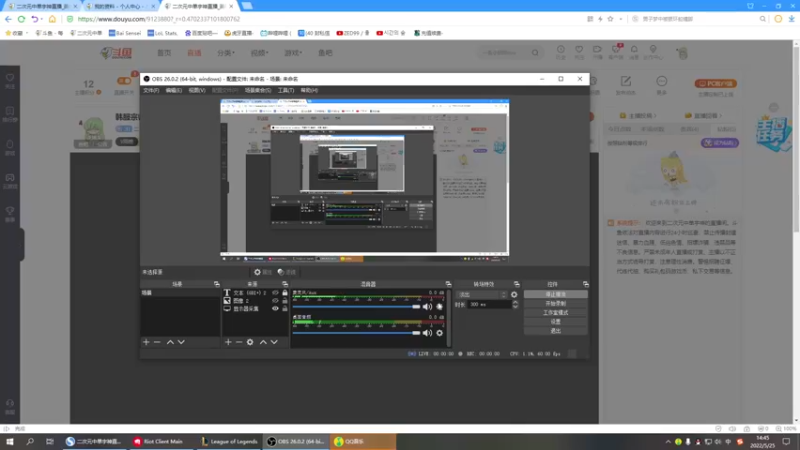Undock the Audio Mixer panel
800x450 pixels.
448,284
